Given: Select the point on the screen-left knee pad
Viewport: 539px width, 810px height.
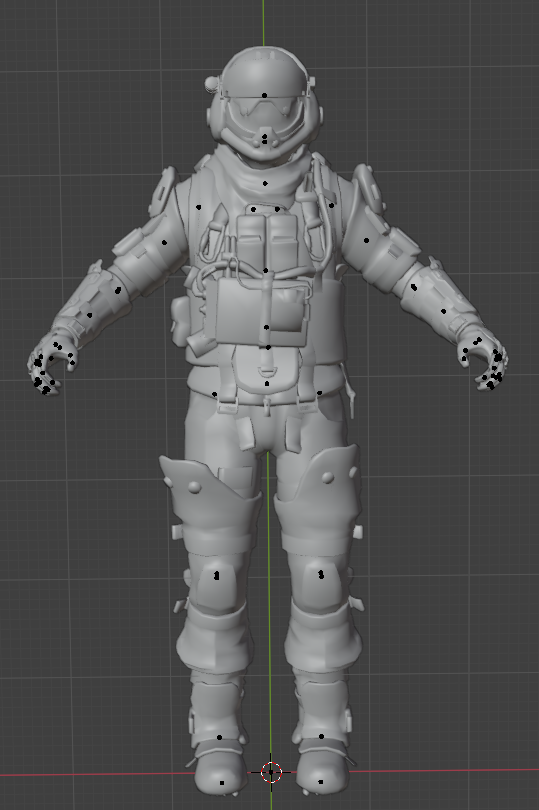Looking at the screenshot, I should click(217, 575).
